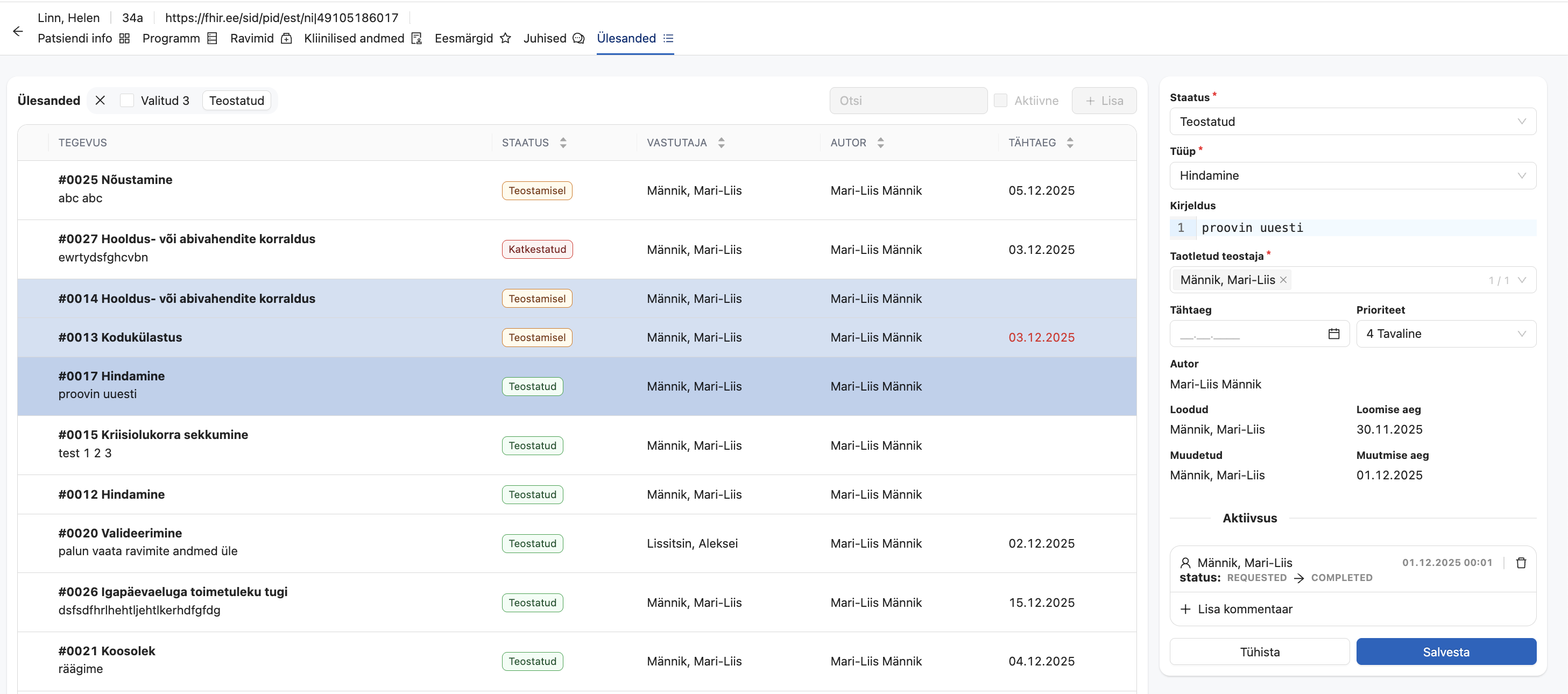Enable the Aktiivne checkbox
This screenshot has height=694, width=1568.
pos(1000,101)
